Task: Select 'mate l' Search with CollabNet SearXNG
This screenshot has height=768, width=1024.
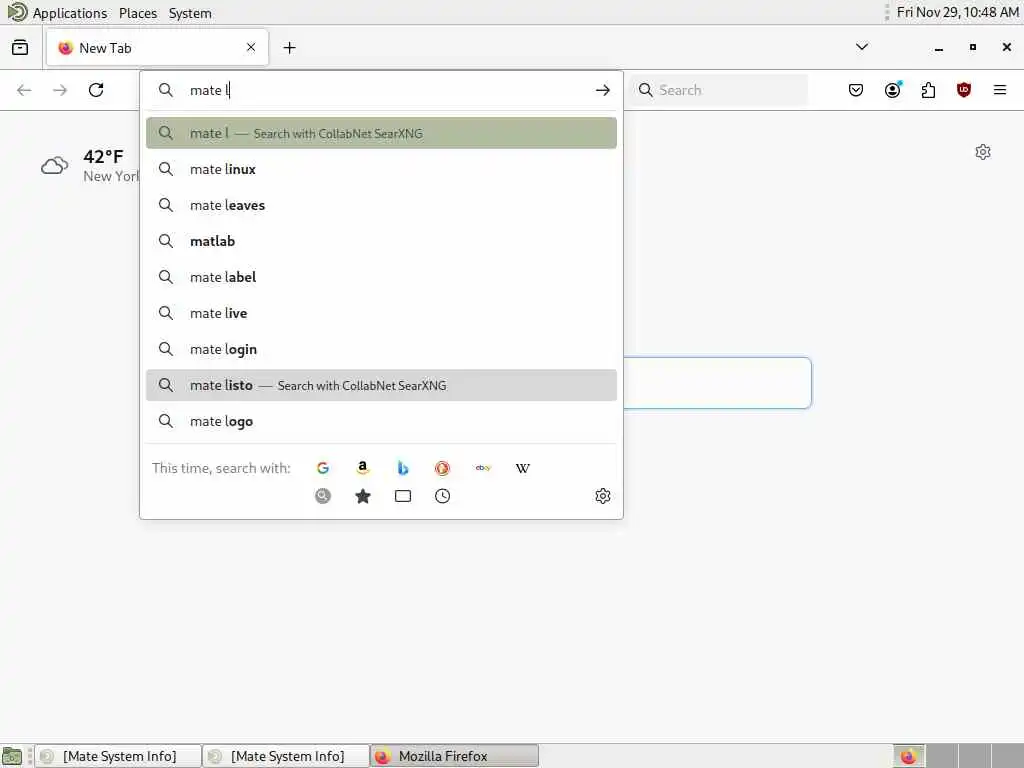Action: coord(381,133)
